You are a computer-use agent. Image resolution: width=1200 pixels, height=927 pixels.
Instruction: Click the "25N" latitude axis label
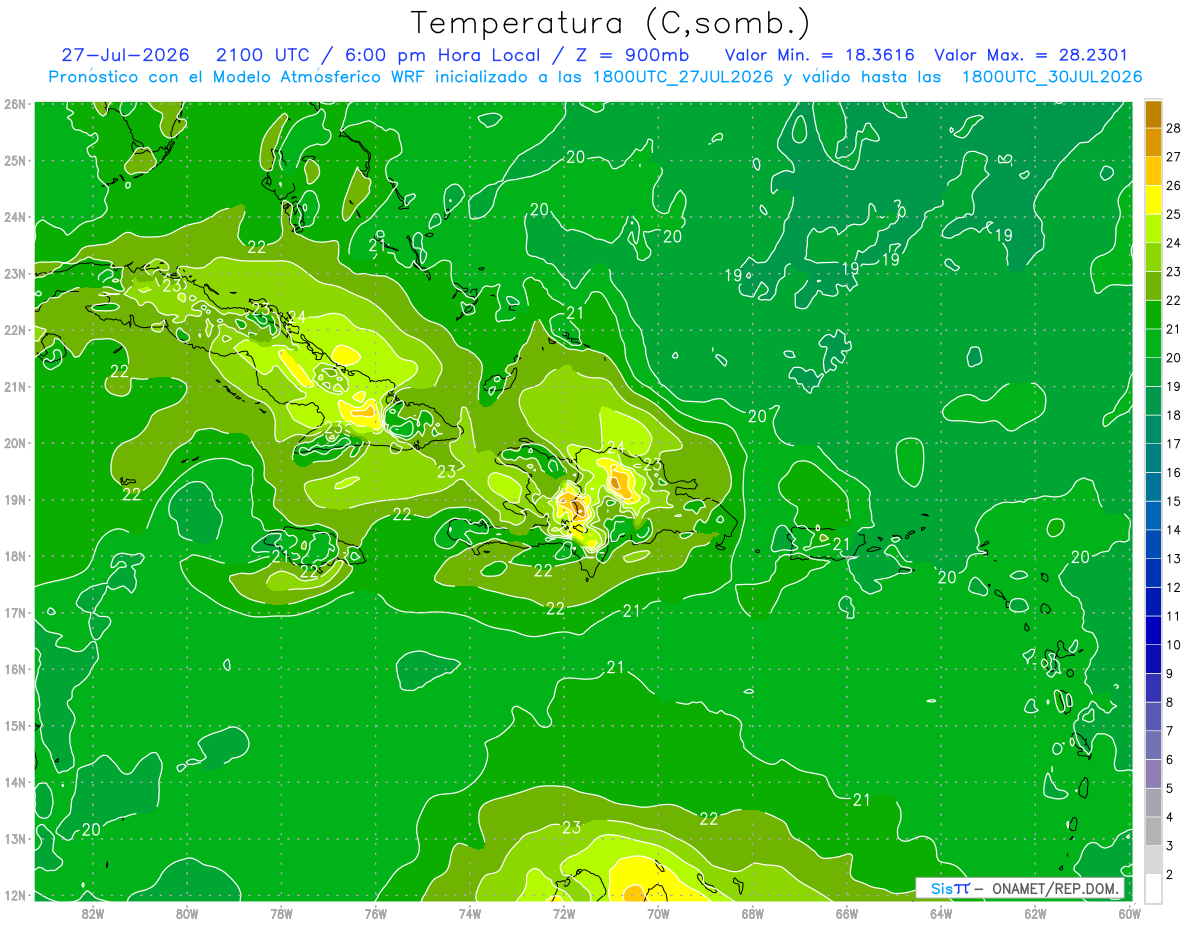click(15, 160)
